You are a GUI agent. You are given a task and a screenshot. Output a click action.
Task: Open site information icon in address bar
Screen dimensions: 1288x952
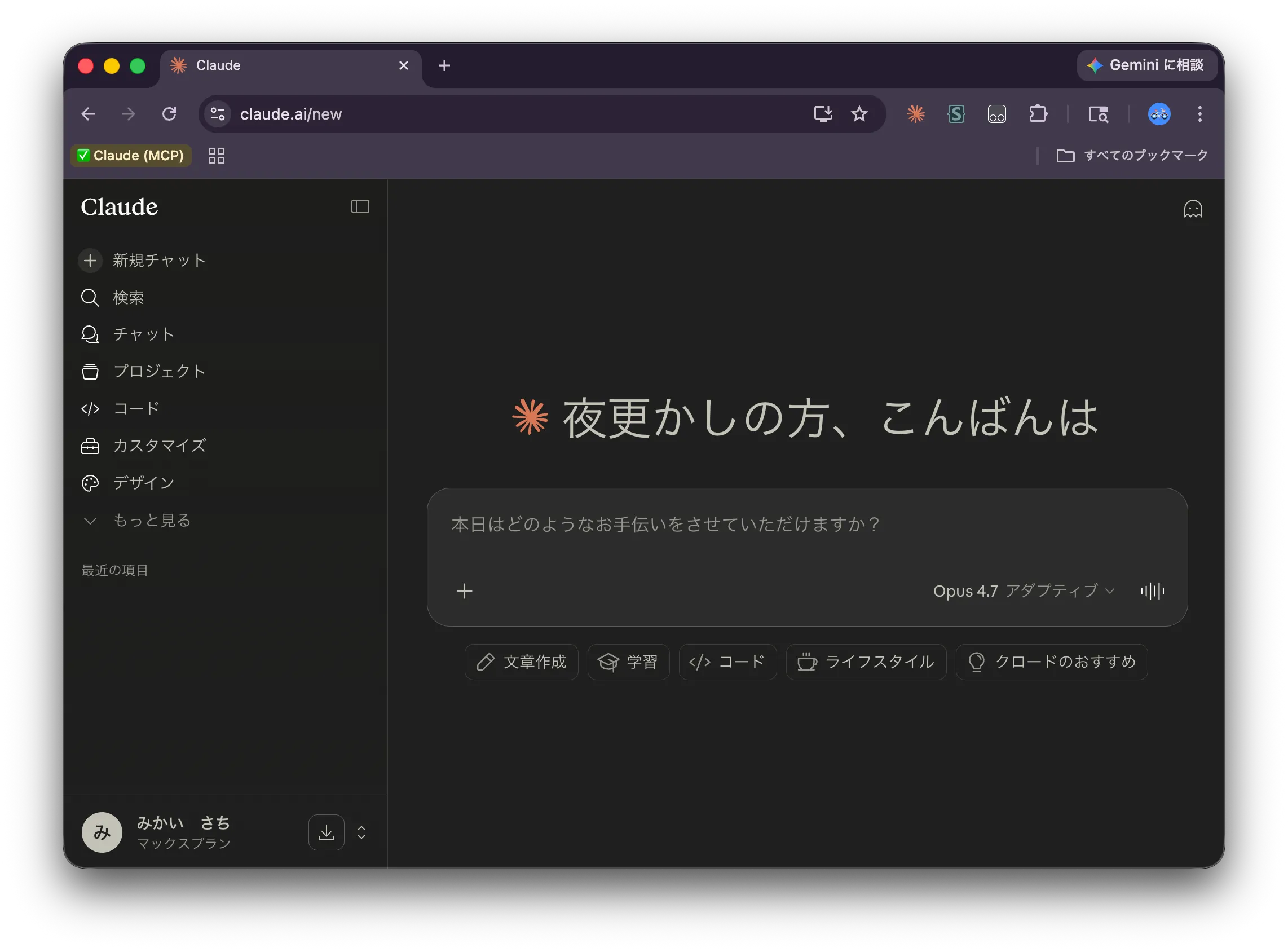coord(217,114)
